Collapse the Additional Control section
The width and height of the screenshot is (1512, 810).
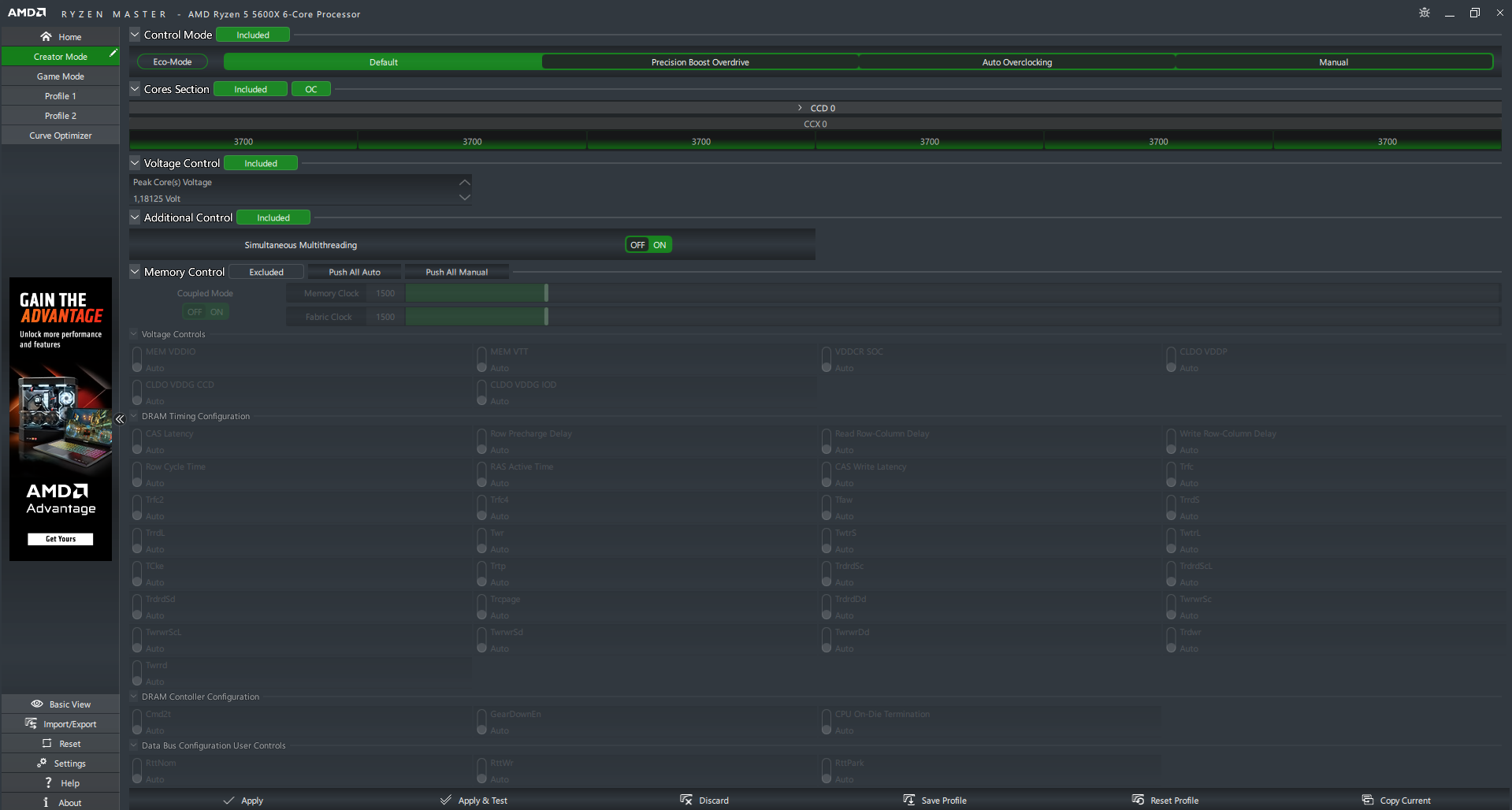(135, 217)
